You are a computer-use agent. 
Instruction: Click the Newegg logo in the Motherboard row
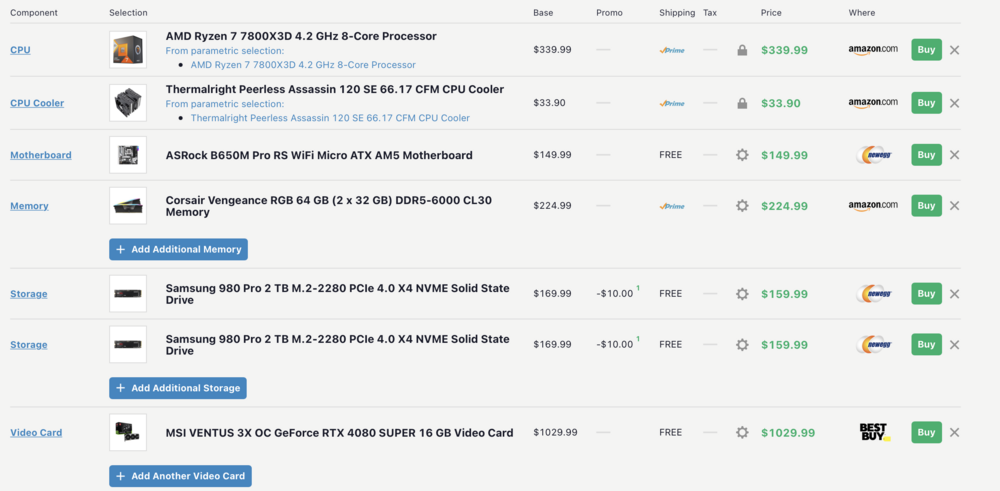coord(873,155)
